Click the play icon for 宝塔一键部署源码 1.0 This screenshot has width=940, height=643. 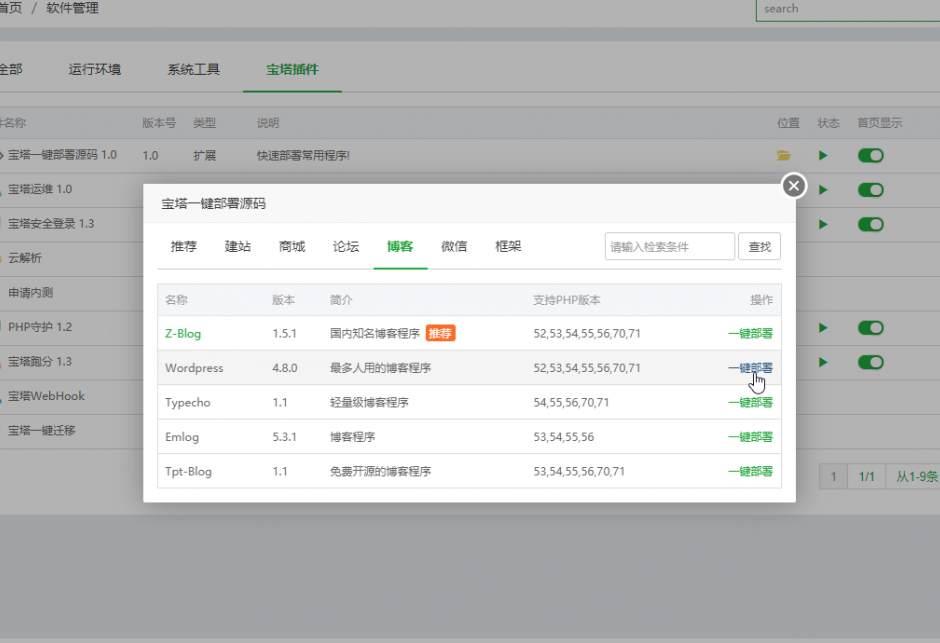(x=823, y=156)
